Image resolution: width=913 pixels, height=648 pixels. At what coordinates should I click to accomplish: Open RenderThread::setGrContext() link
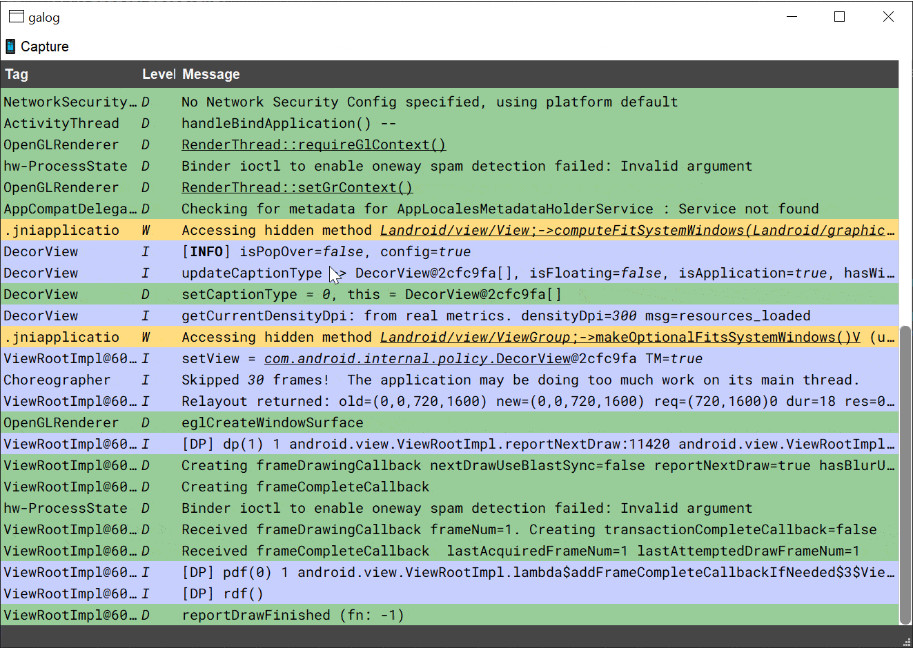click(297, 187)
